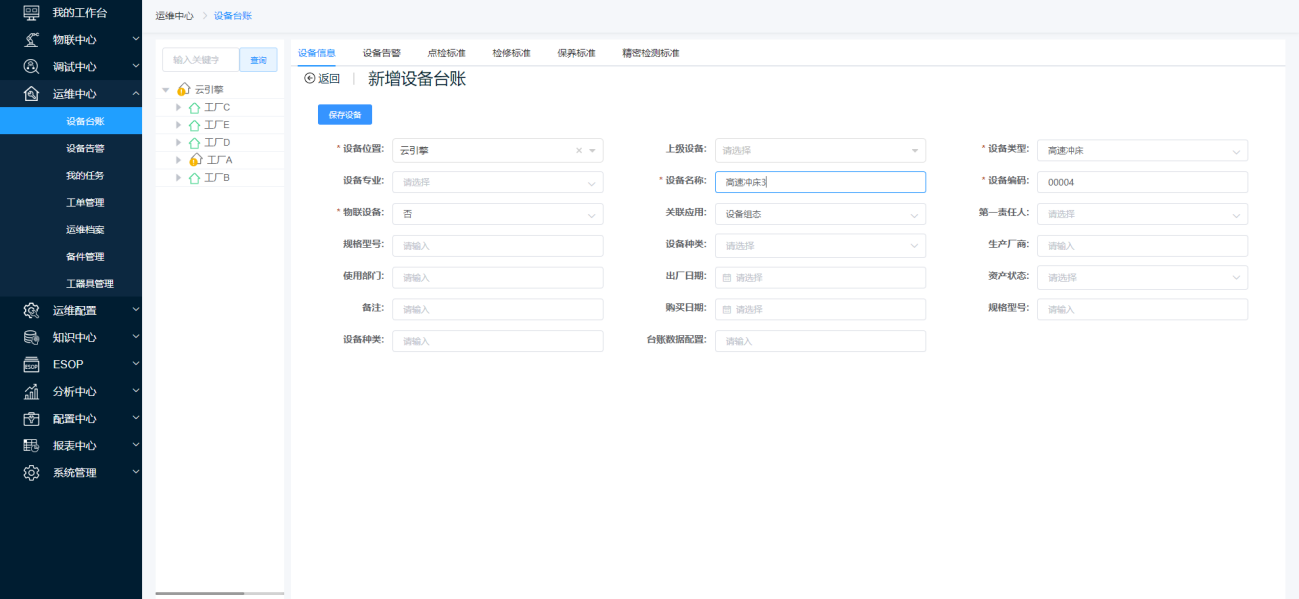Click the 我的工作台 monitor icon in sidebar
1299x599 pixels.
31,12
